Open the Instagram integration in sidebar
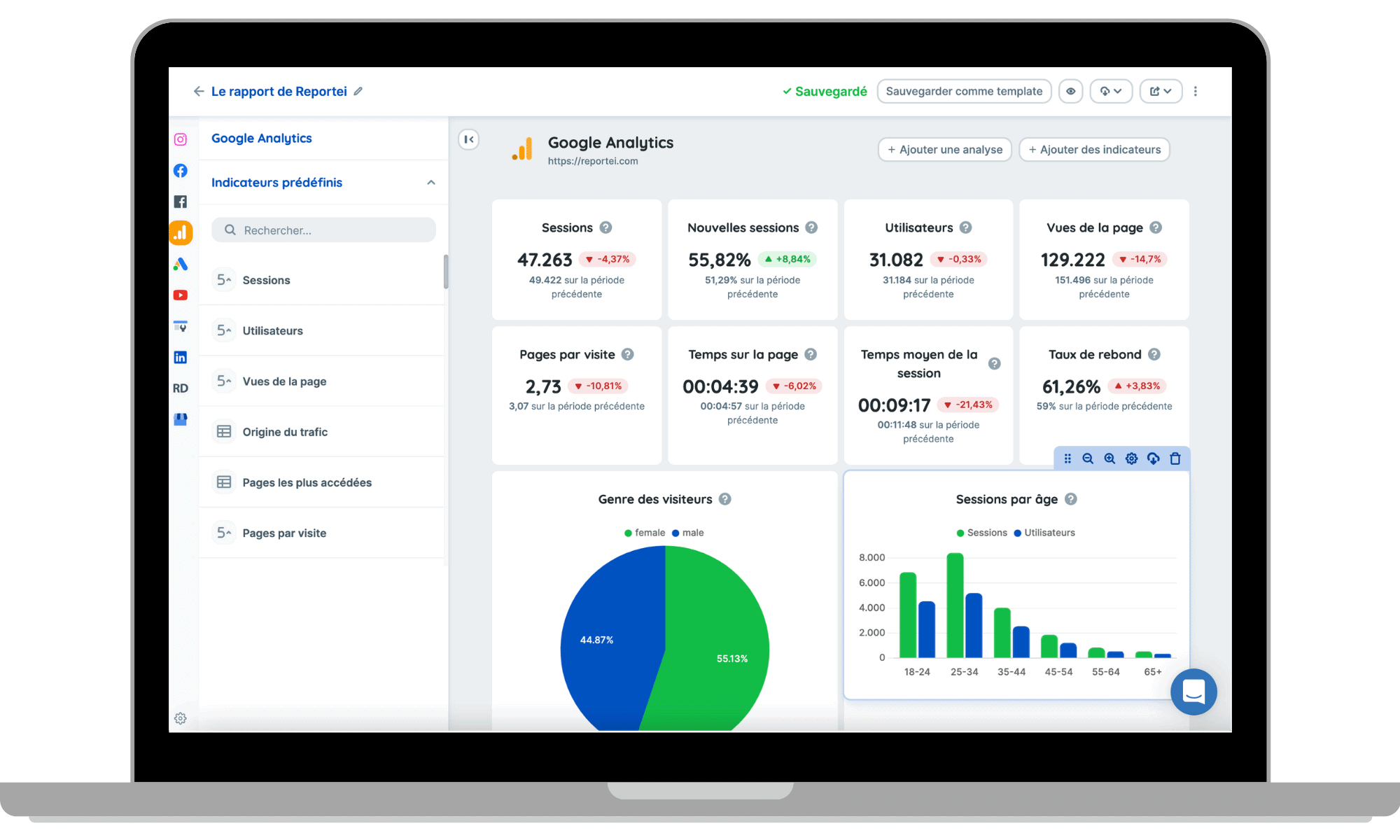 pos(181,139)
